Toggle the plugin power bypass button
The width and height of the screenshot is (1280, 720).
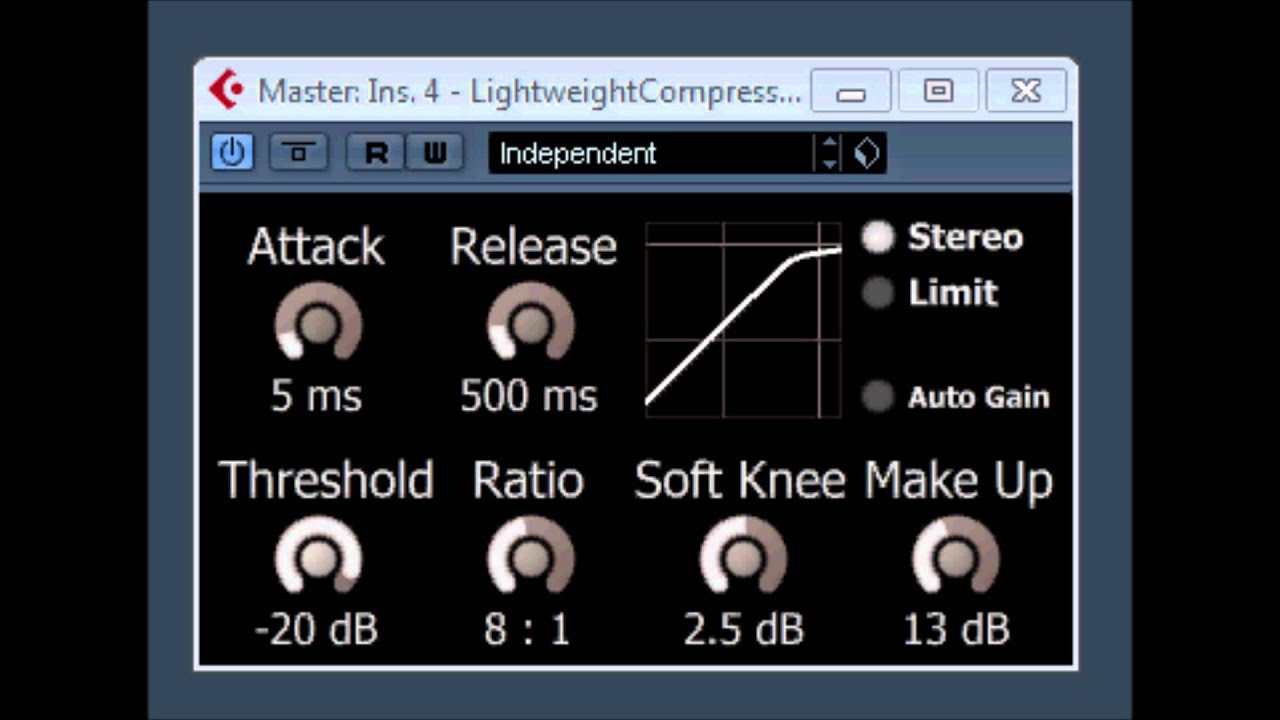click(x=232, y=153)
